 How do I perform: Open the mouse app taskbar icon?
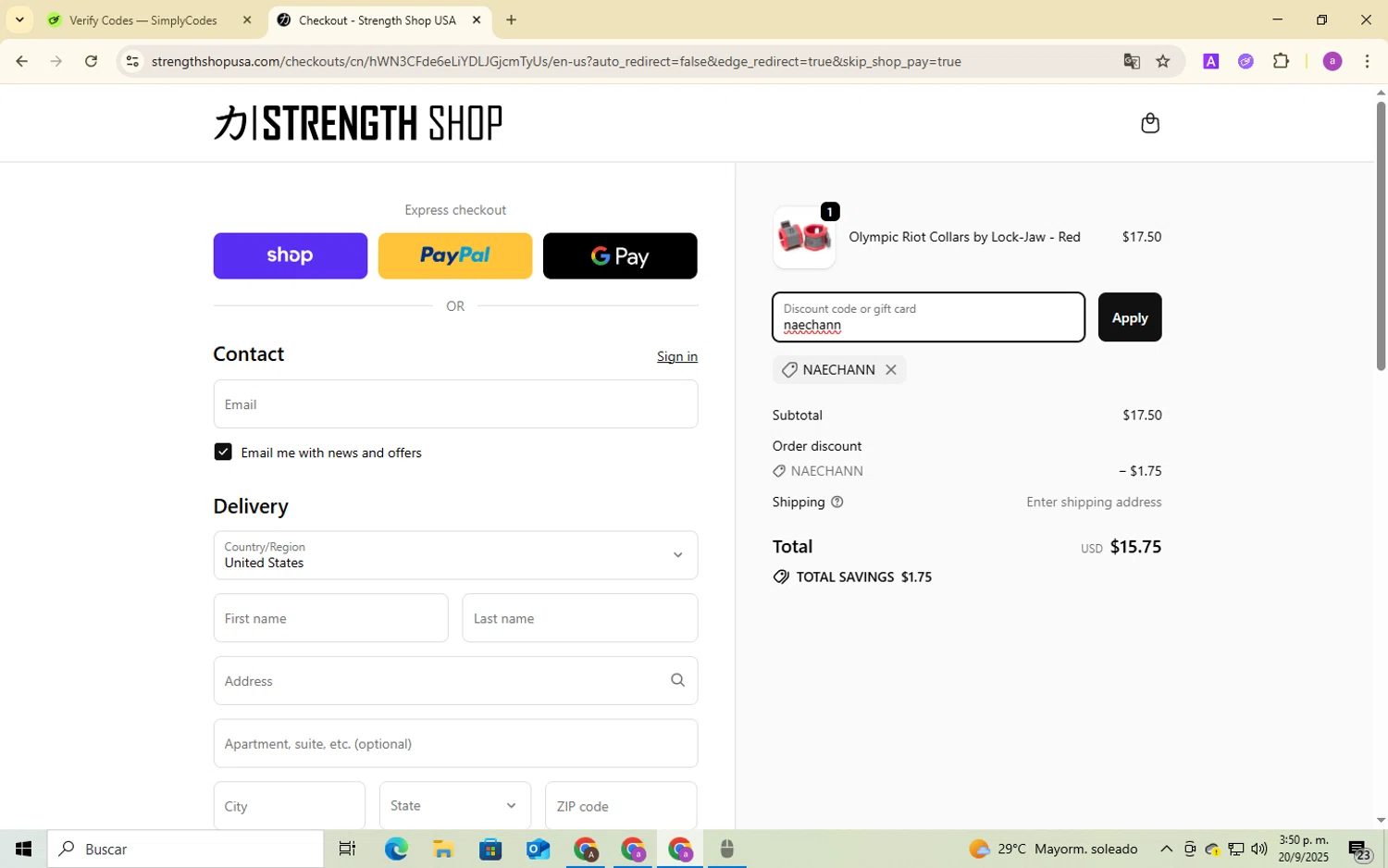[726, 849]
